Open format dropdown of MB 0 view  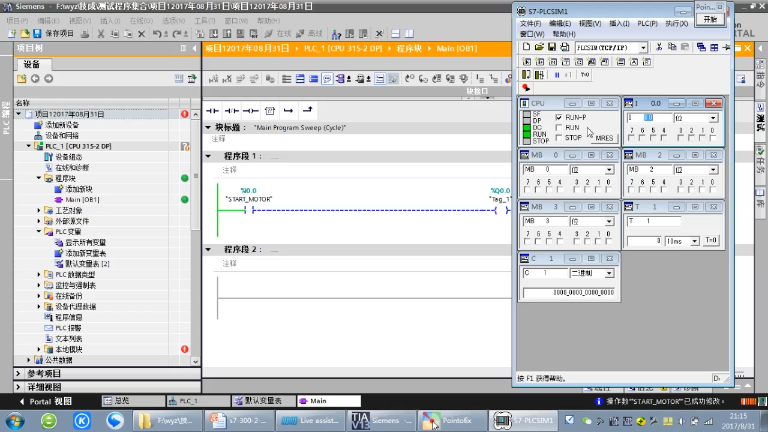609,170
